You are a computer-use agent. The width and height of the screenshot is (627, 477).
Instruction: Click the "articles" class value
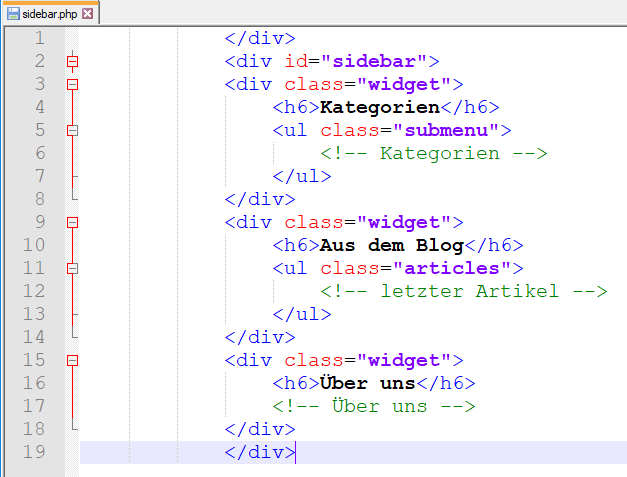click(452, 268)
